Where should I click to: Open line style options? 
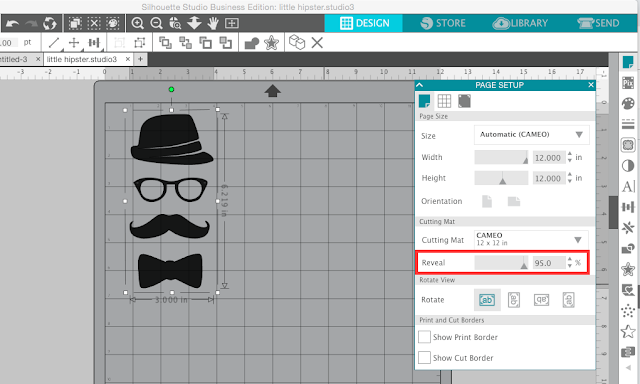(54, 42)
